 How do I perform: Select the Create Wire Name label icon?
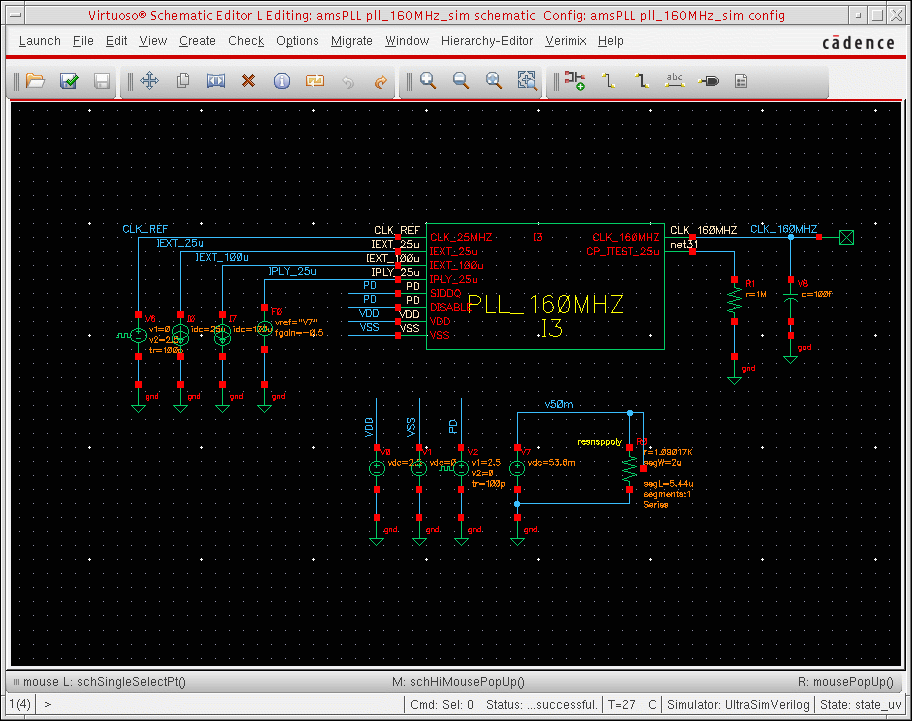coord(675,81)
